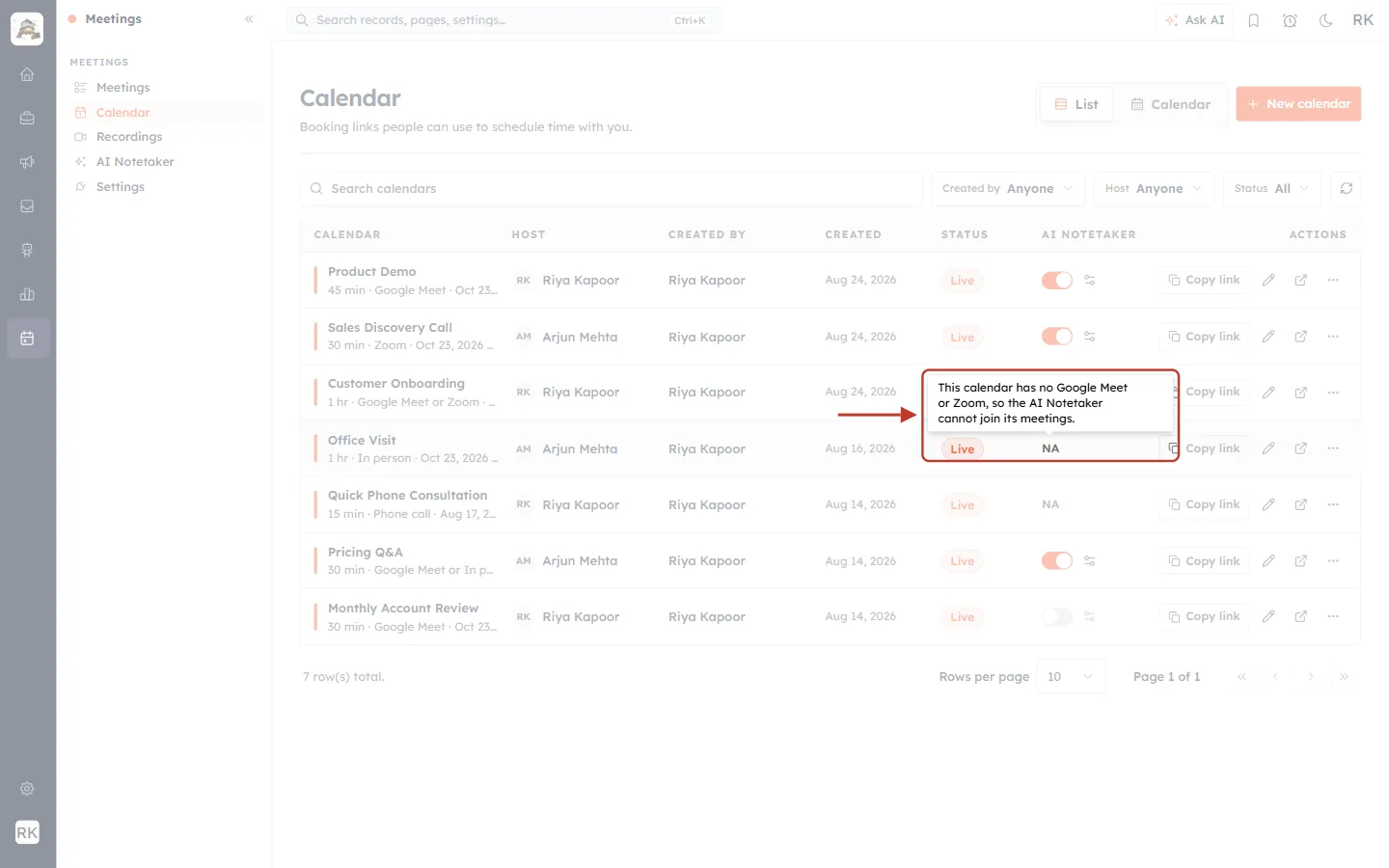Open the inbox icon in left rail
This screenshot has width=1389, height=868.
[x=27, y=206]
